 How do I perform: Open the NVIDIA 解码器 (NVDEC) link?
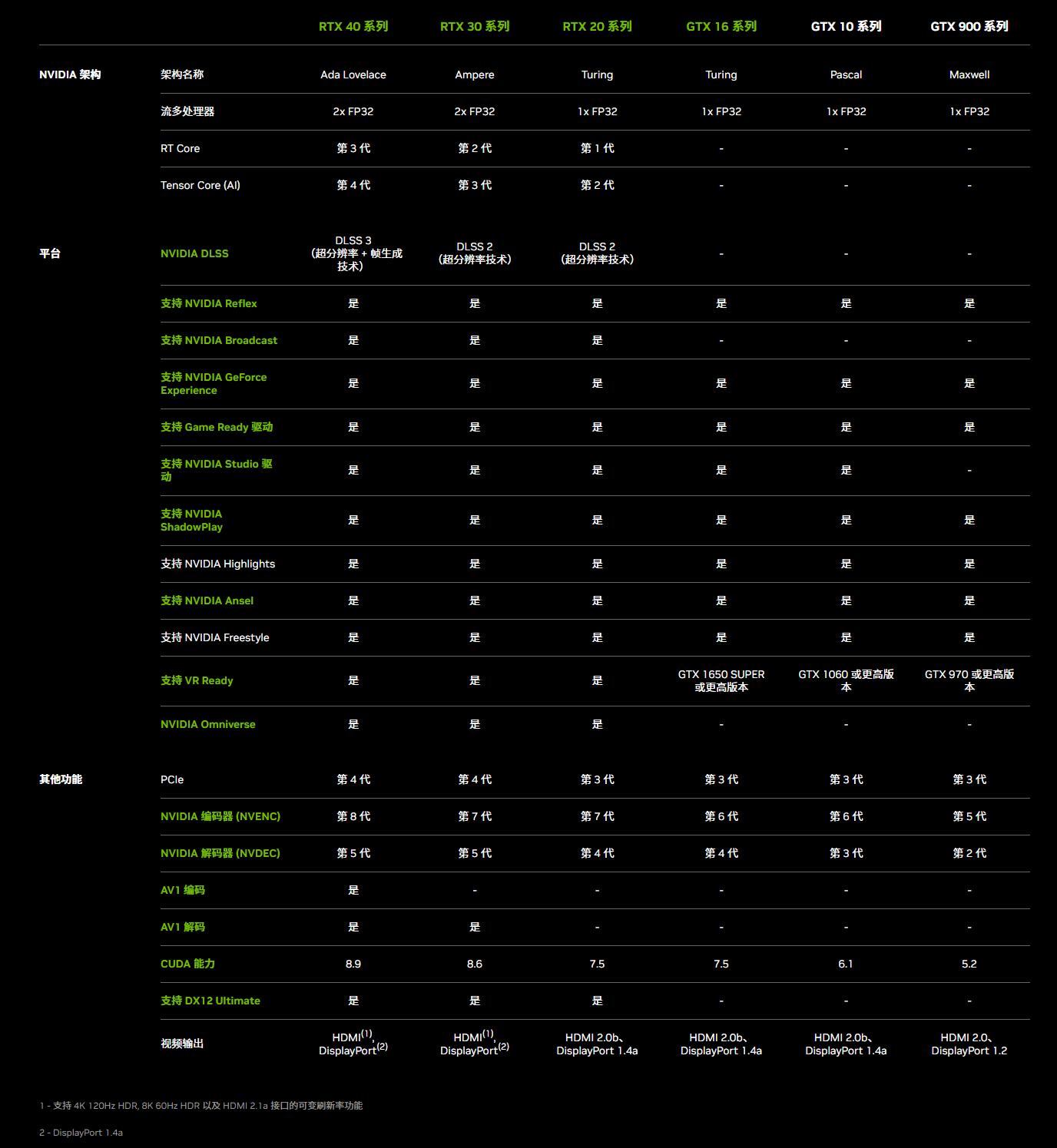click(220, 853)
